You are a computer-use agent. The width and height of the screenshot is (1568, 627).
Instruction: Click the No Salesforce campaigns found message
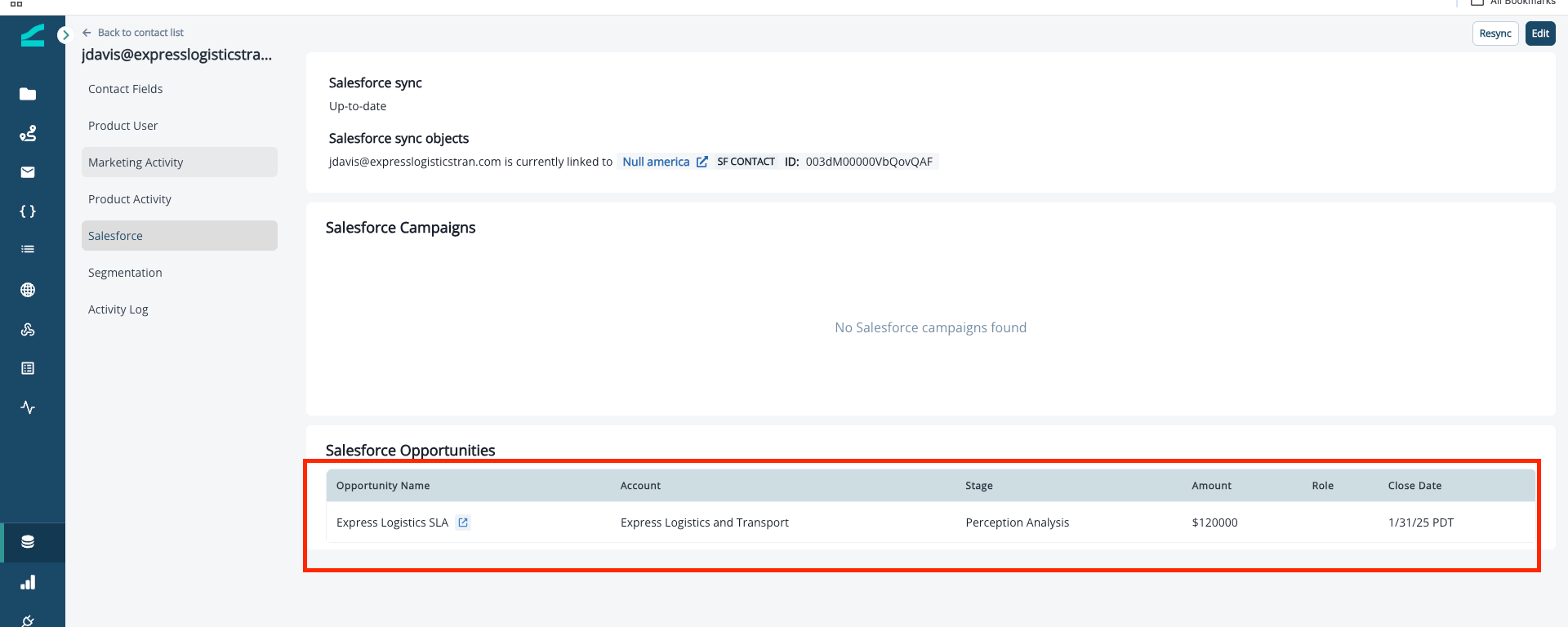tap(930, 327)
